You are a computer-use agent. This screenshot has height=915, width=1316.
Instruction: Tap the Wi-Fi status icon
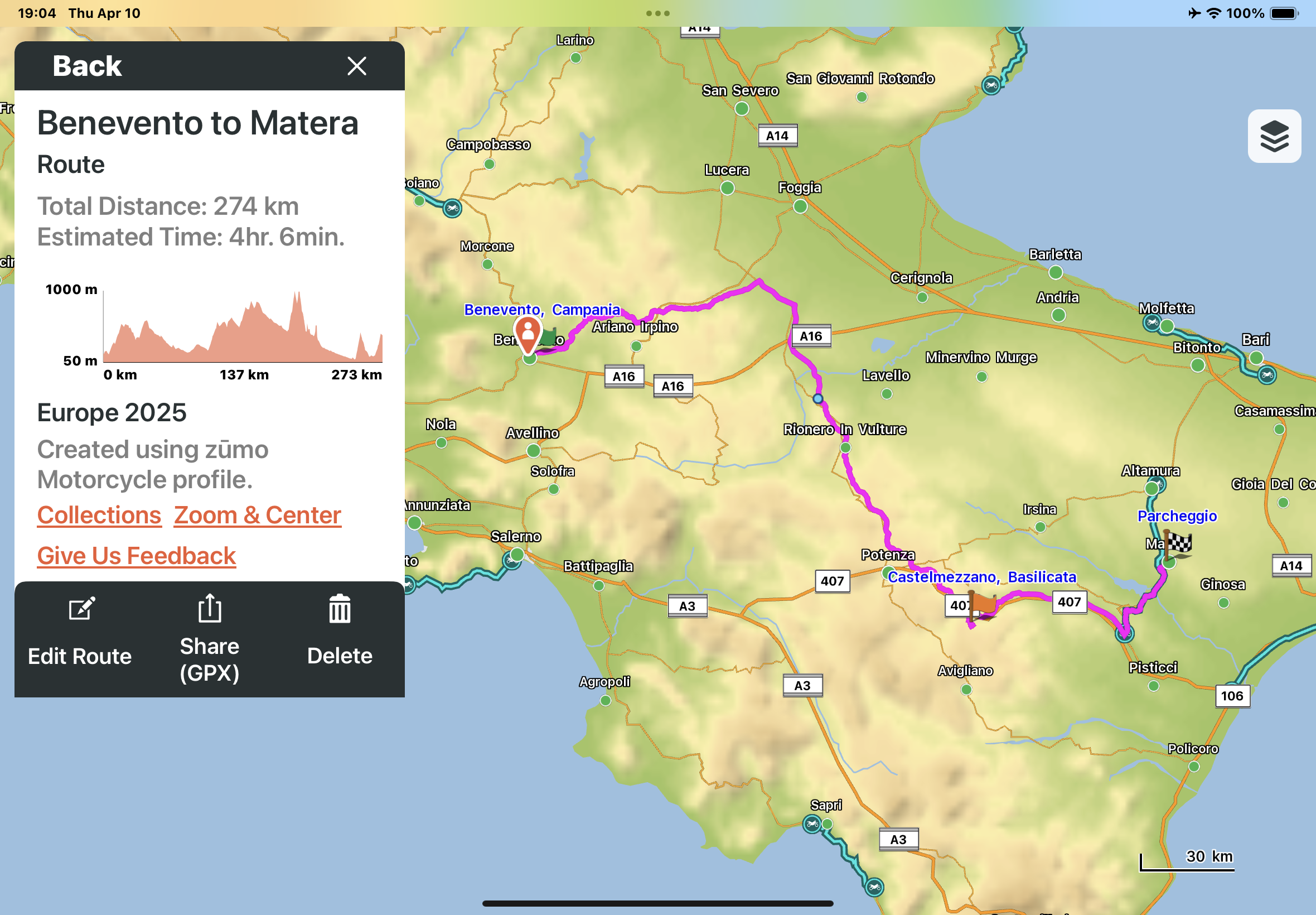[x=1213, y=13]
